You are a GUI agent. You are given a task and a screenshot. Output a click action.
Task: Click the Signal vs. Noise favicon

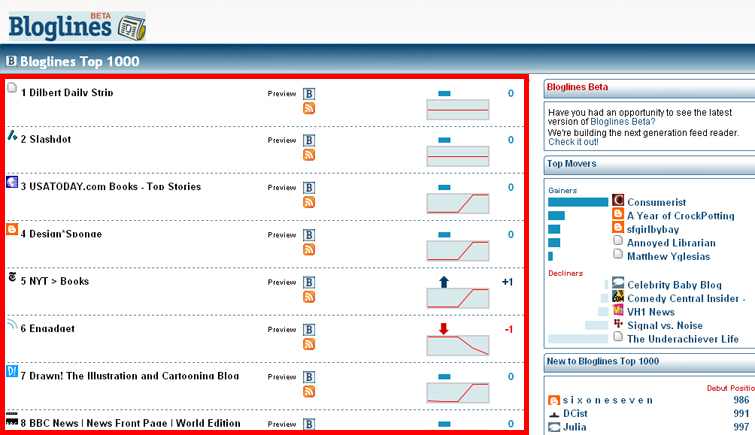point(618,323)
